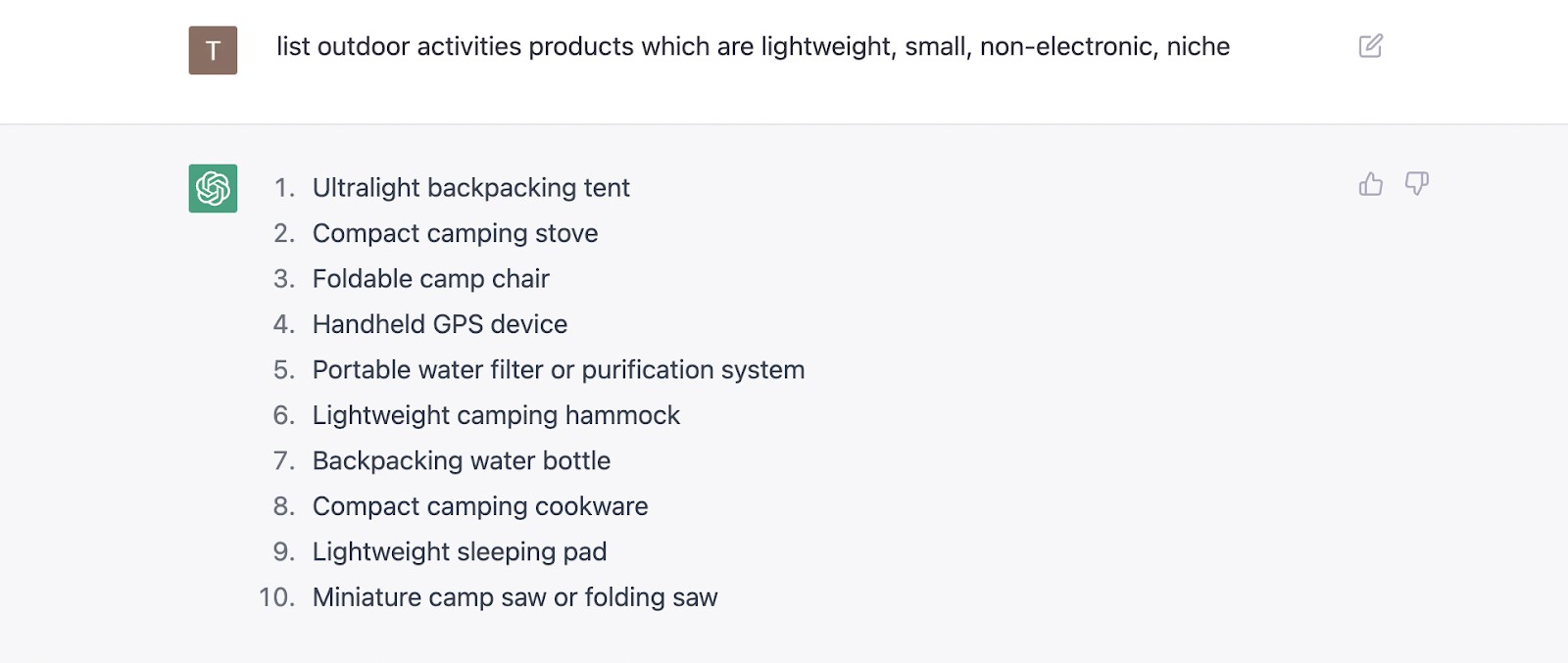The width and height of the screenshot is (1568, 663).
Task: Click the thumbs up icon
Action: [1370, 184]
